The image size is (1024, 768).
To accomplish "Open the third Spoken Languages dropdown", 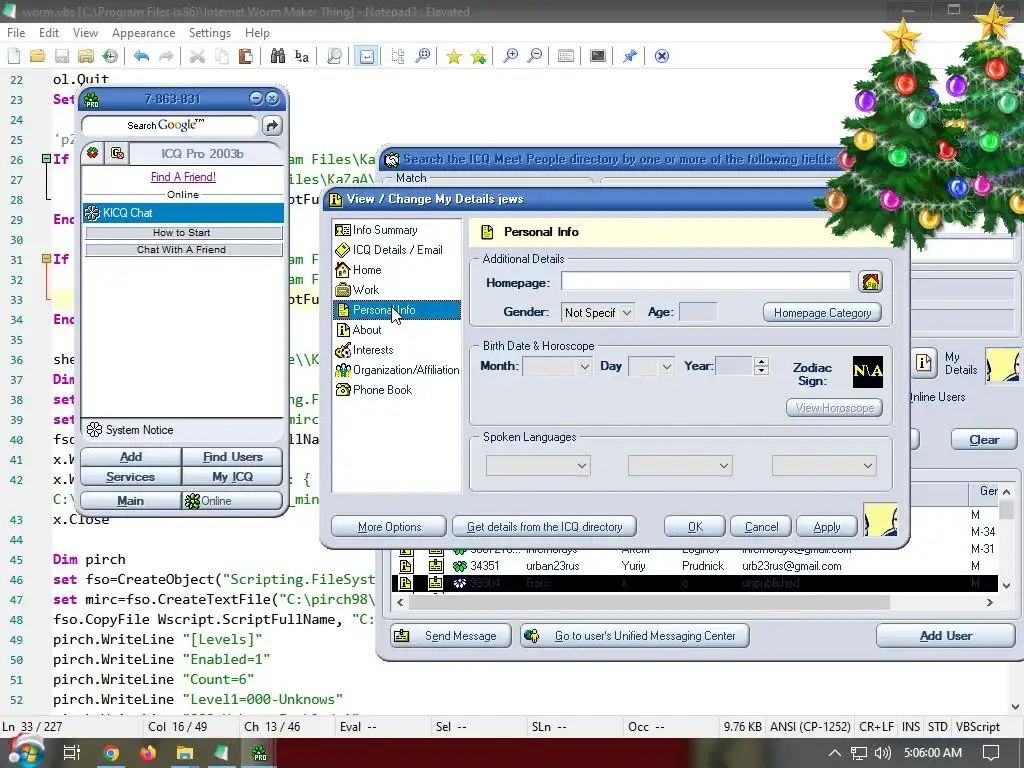I will [x=824, y=466].
